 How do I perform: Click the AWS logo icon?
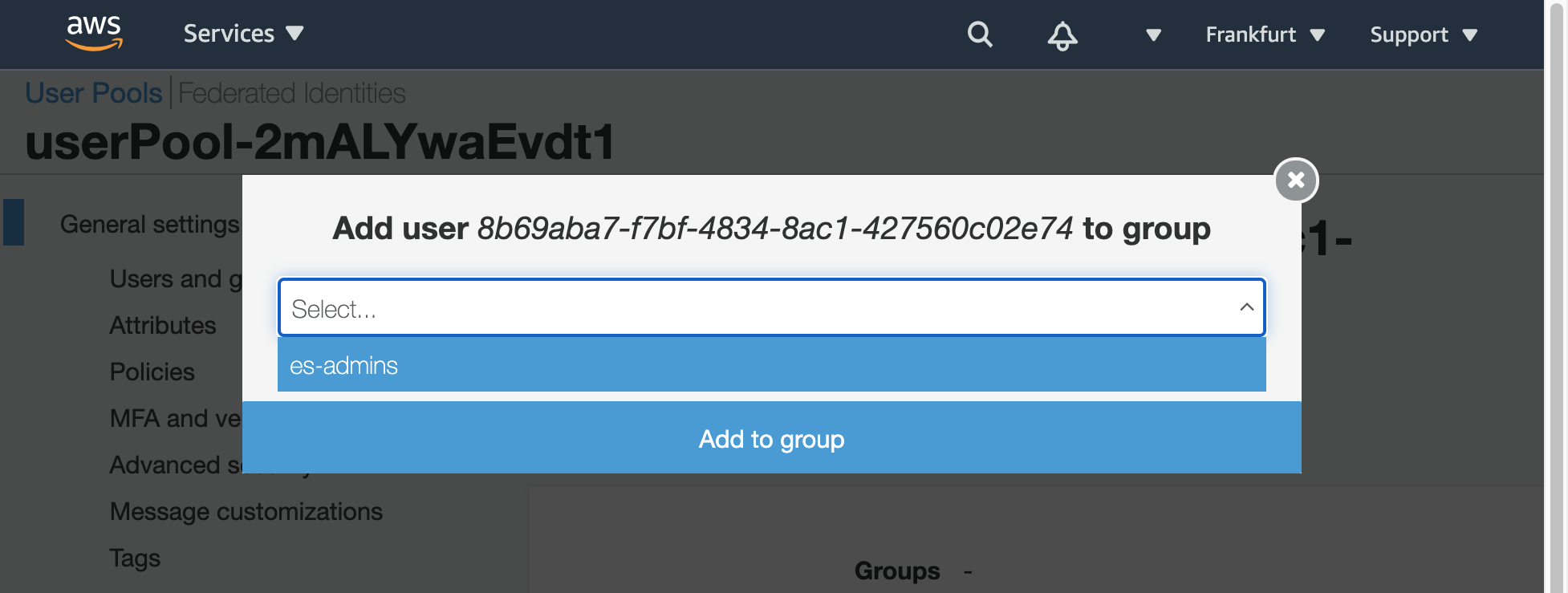coord(94,34)
